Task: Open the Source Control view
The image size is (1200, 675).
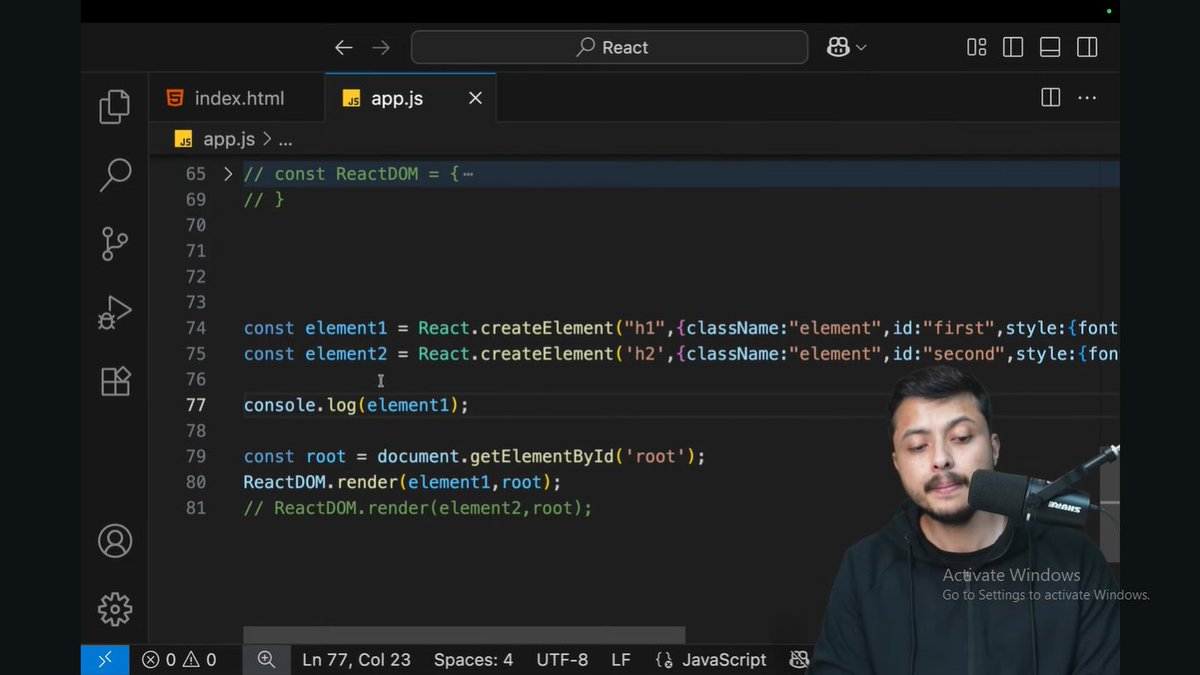Action: point(115,244)
